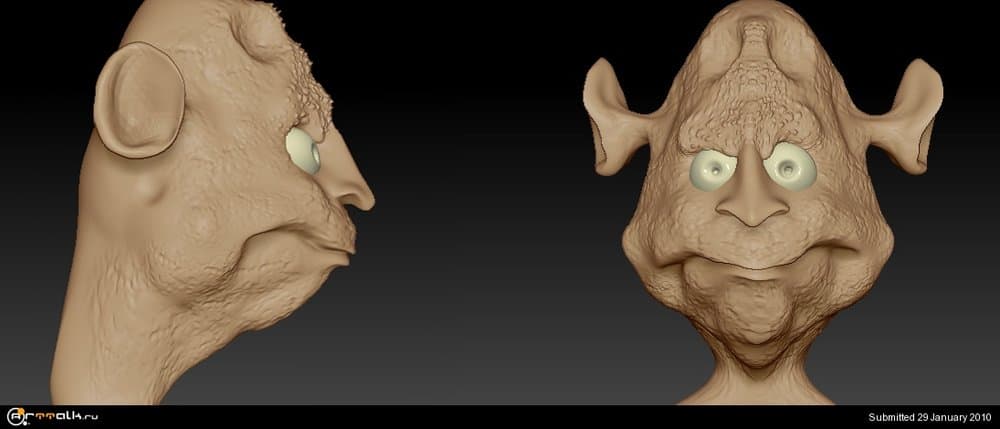This screenshot has height=429, width=1000.
Task: Click the Arttalk.ru logo watermark
Action: coord(53,416)
